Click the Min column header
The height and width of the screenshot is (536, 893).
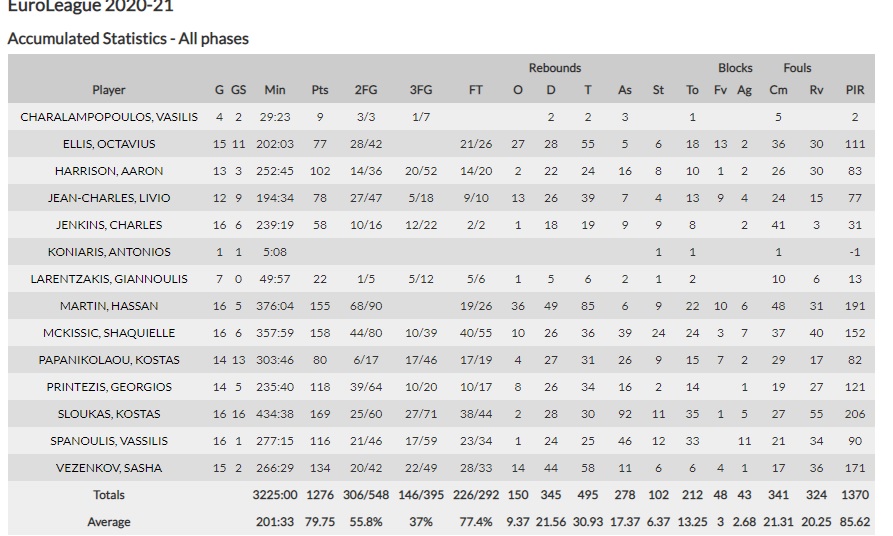[x=275, y=90]
